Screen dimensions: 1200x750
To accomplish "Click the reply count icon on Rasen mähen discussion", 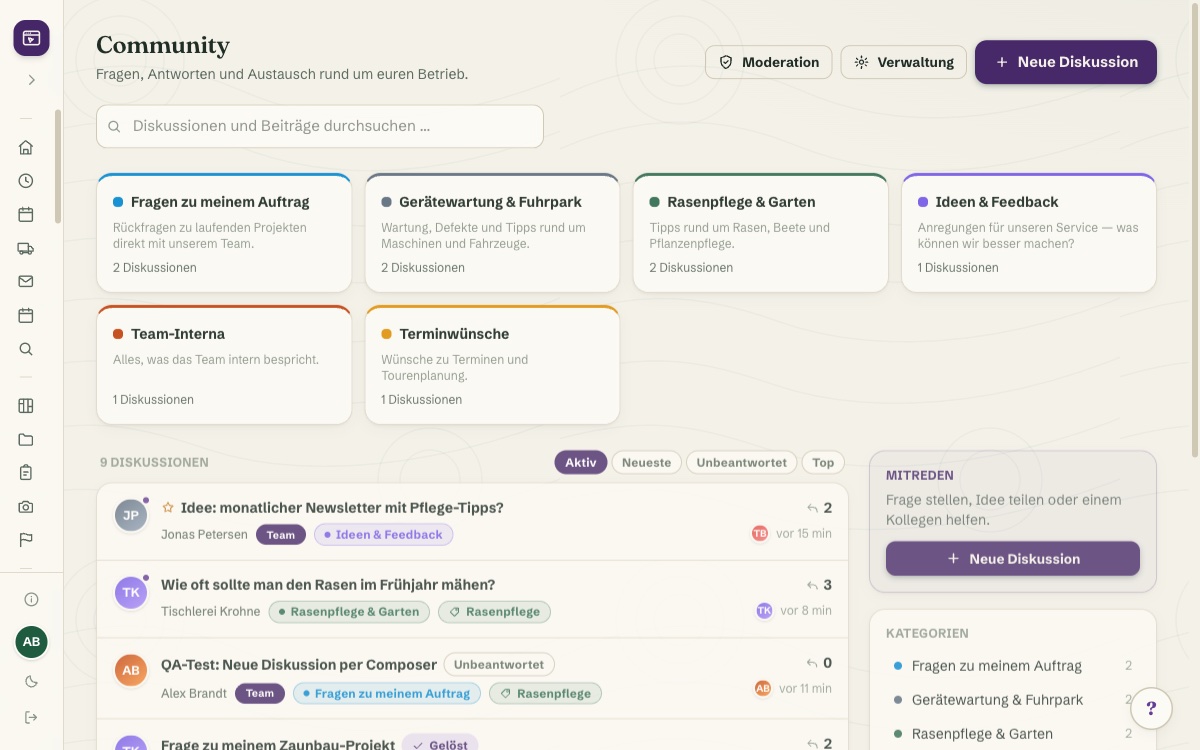I will (813, 585).
